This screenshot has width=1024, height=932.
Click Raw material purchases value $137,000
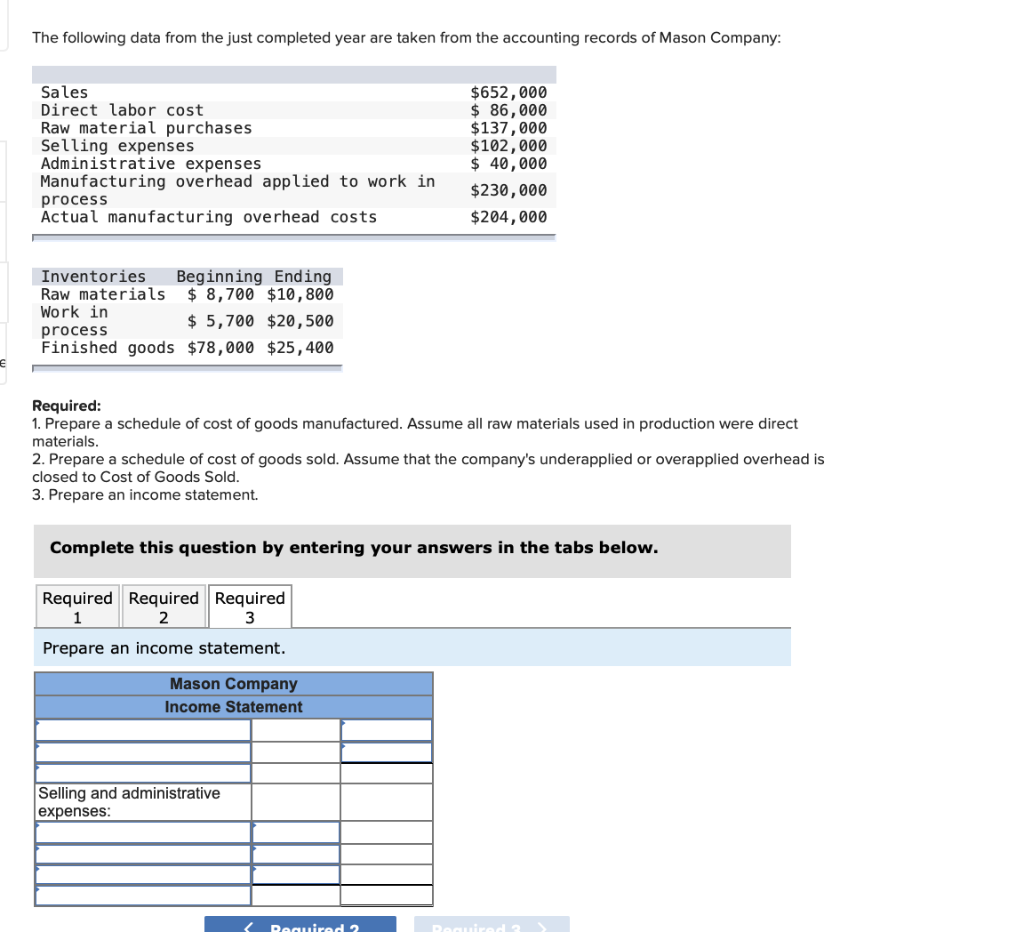(x=509, y=128)
